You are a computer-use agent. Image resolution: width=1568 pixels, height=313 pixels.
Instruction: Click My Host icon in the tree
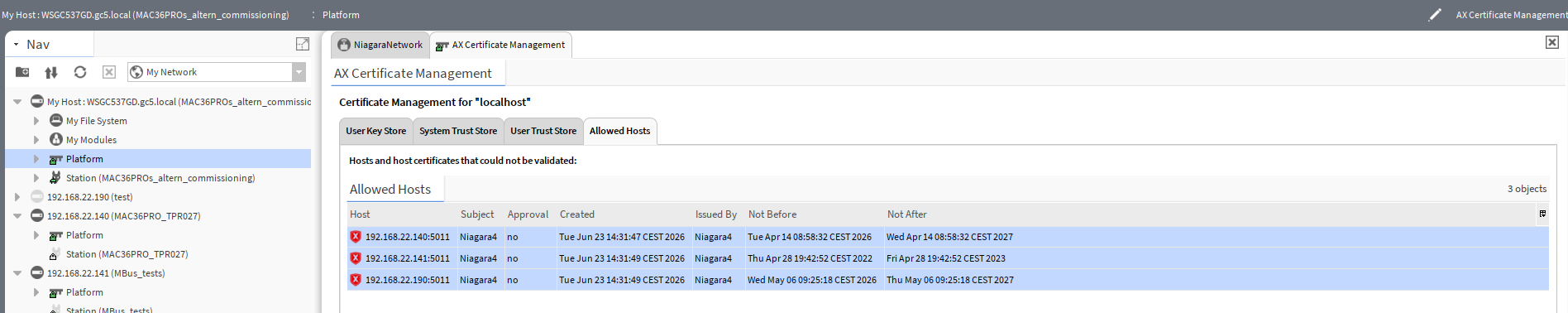(x=37, y=101)
